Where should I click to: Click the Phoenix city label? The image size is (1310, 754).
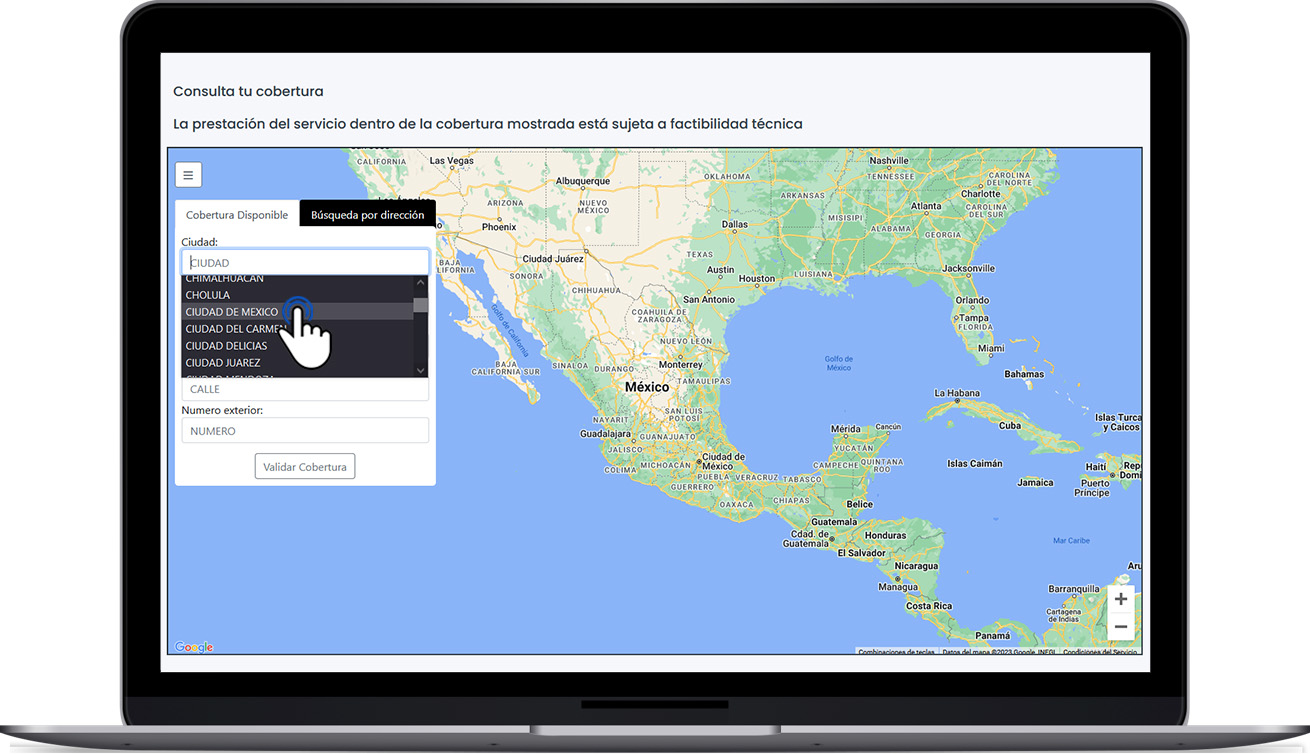[x=499, y=227]
